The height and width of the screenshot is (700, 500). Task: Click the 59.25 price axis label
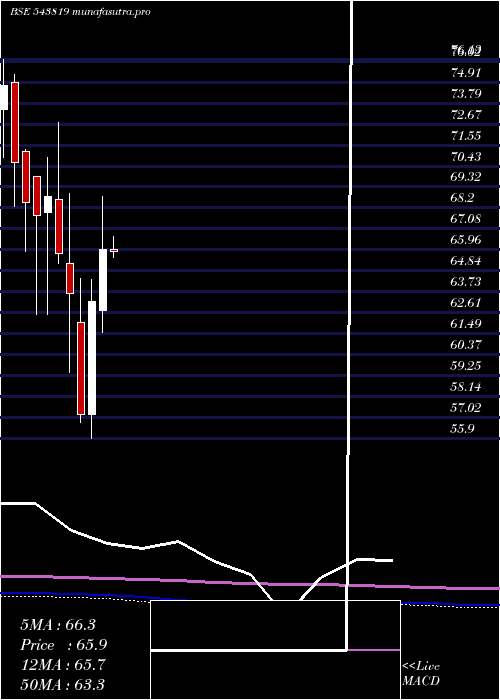pyautogui.click(x=466, y=365)
